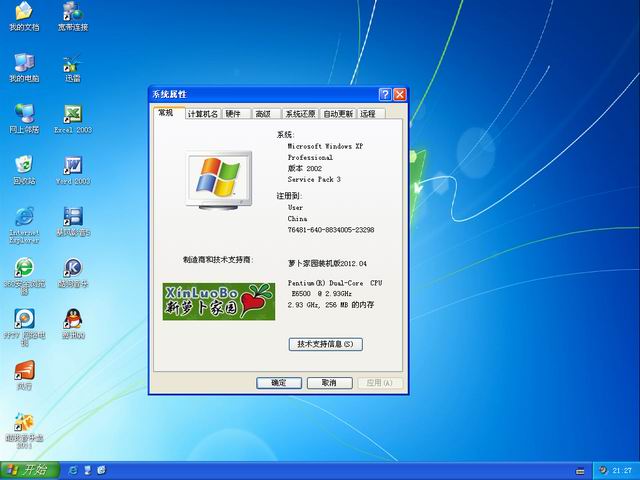Click the Service Pack 3 text

pos(314,179)
